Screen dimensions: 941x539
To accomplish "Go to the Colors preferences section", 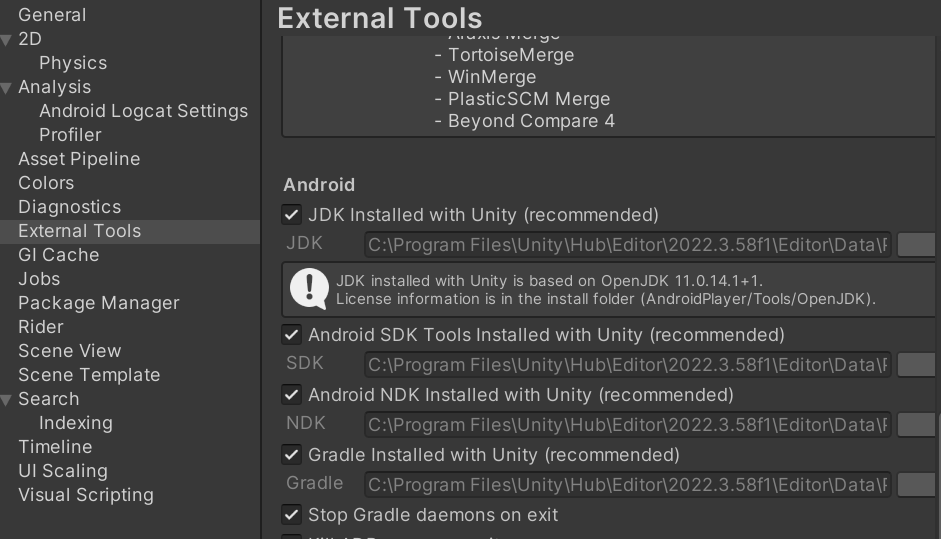I will [46, 183].
